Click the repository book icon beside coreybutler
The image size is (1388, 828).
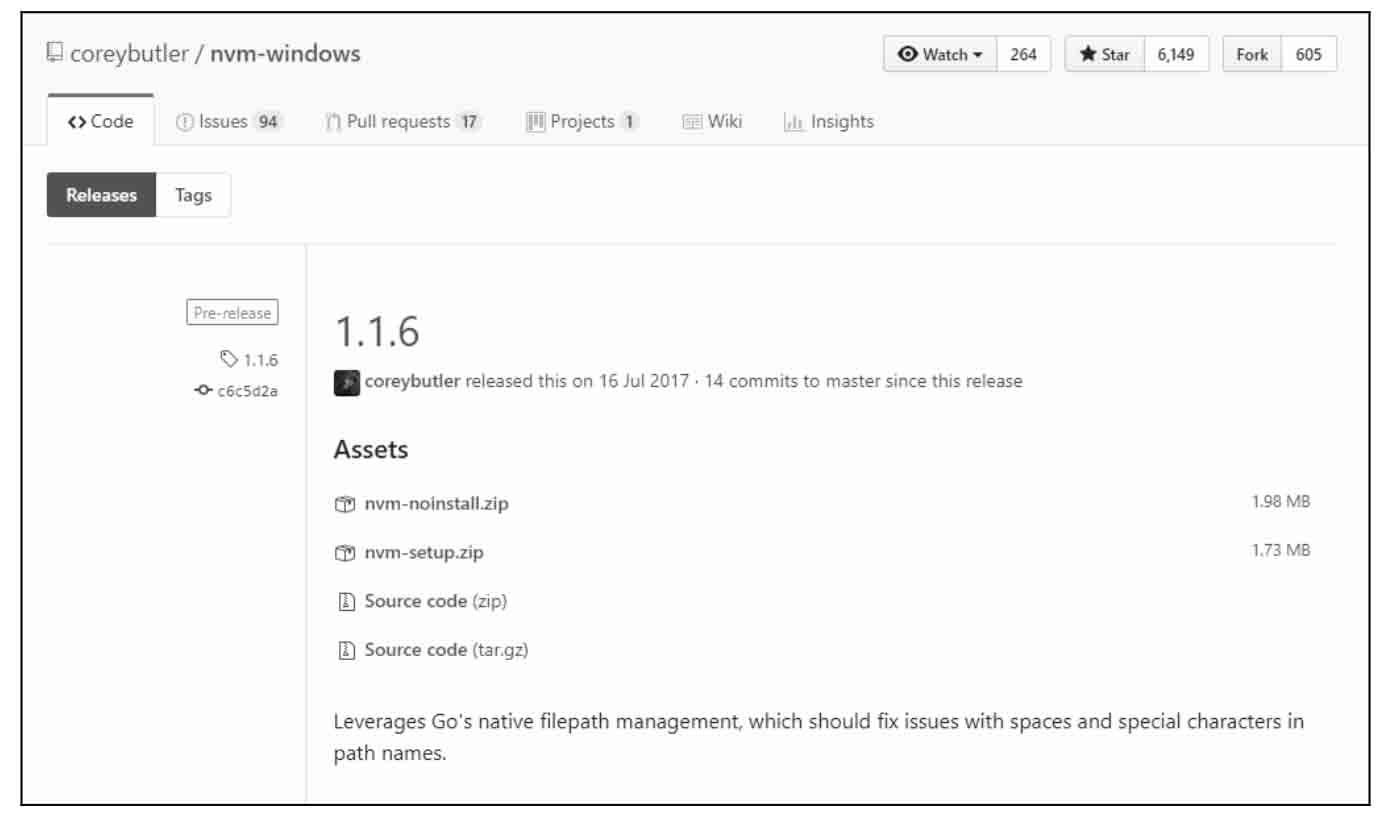pos(55,53)
